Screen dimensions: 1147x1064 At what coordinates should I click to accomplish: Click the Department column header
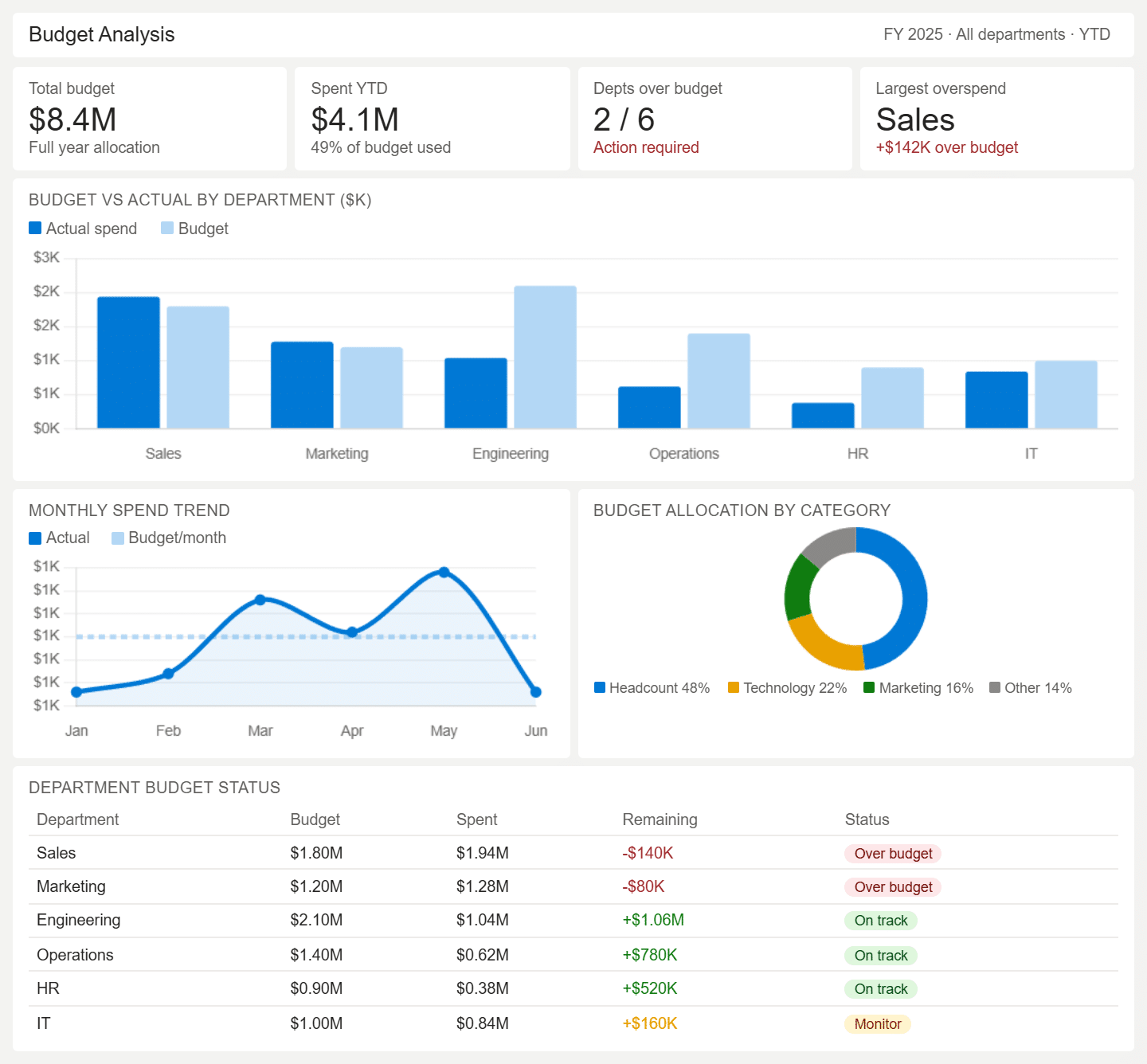(x=77, y=820)
